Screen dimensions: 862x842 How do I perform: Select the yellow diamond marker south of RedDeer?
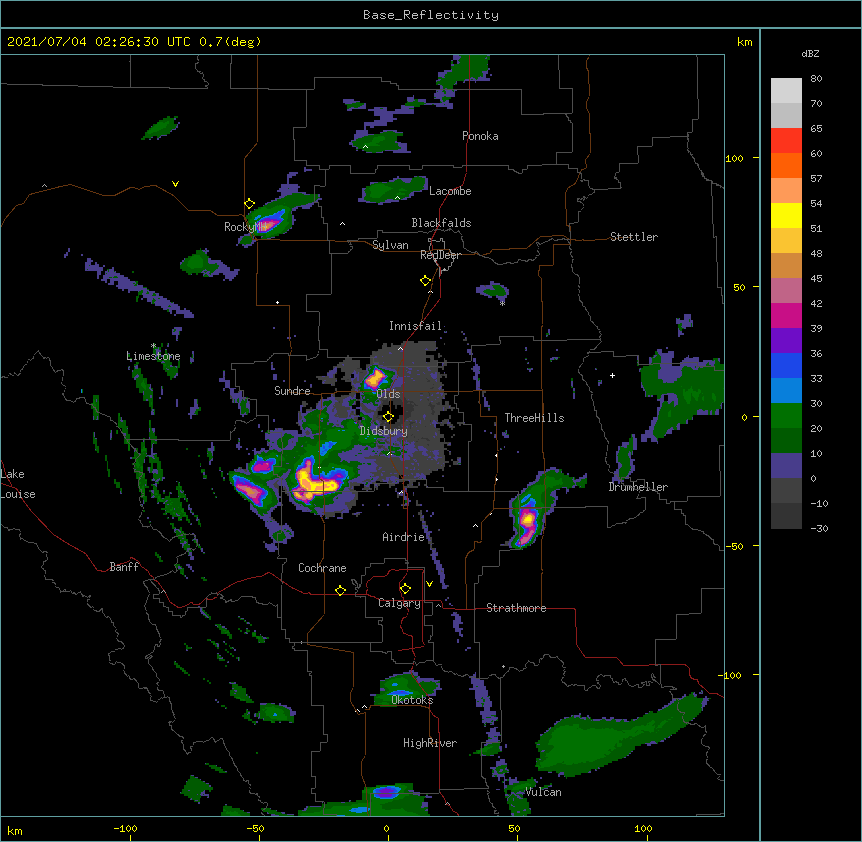click(x=425, y=281)
